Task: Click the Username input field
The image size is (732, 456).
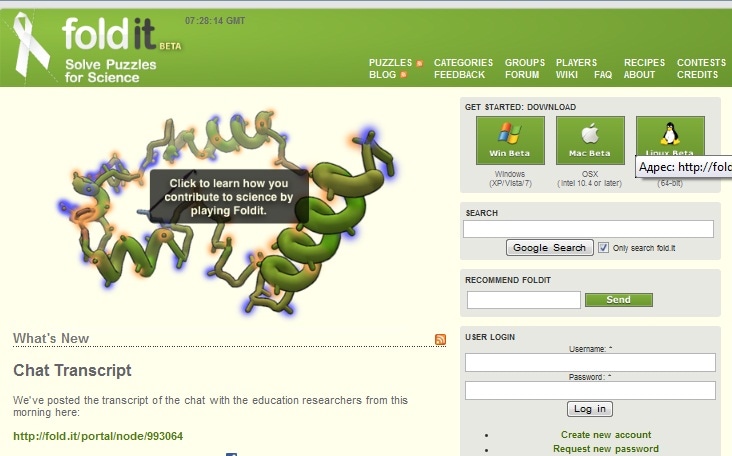Action: 590,362
